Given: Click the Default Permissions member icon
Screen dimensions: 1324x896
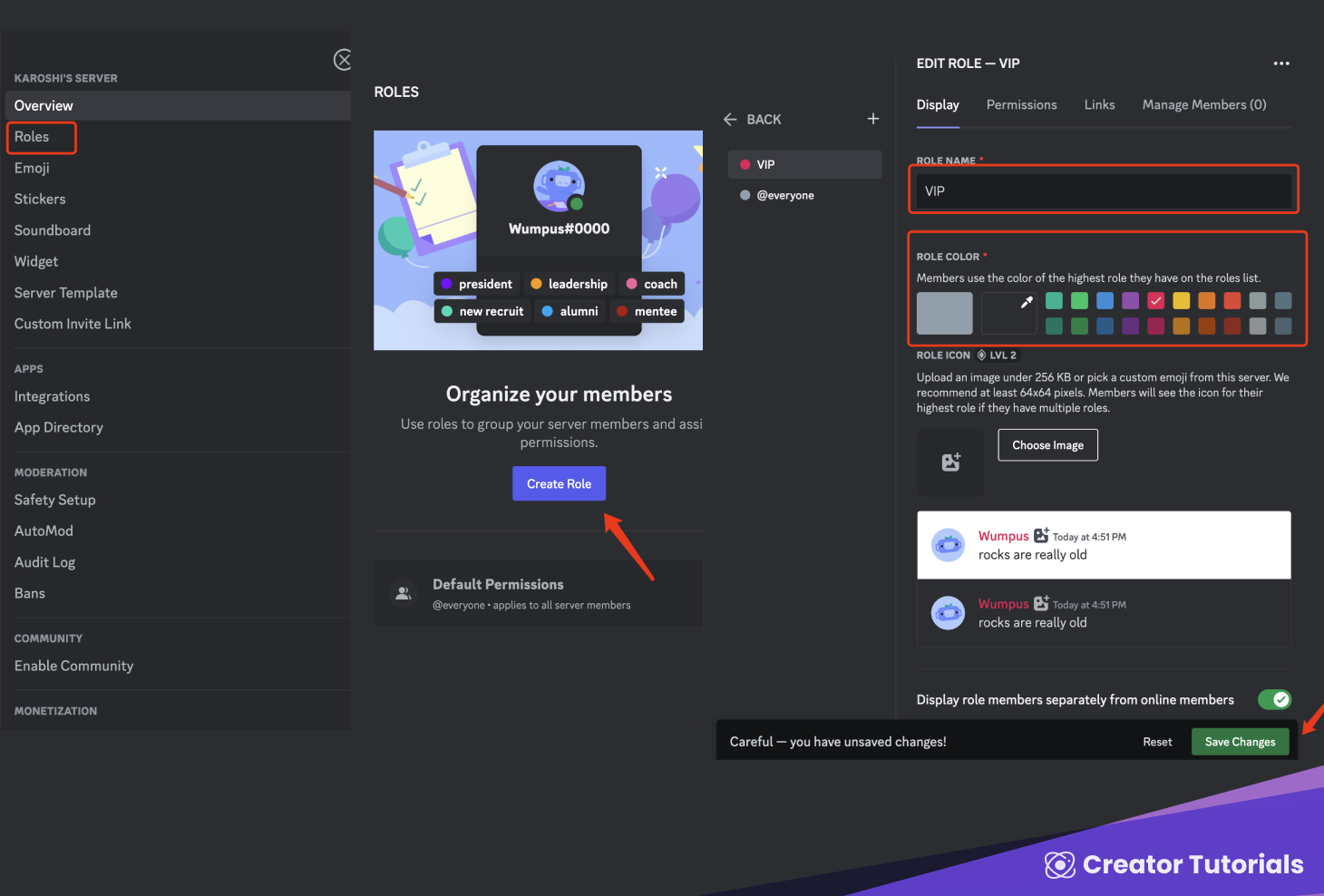Looking at the screenshot, I should [403, 592].
